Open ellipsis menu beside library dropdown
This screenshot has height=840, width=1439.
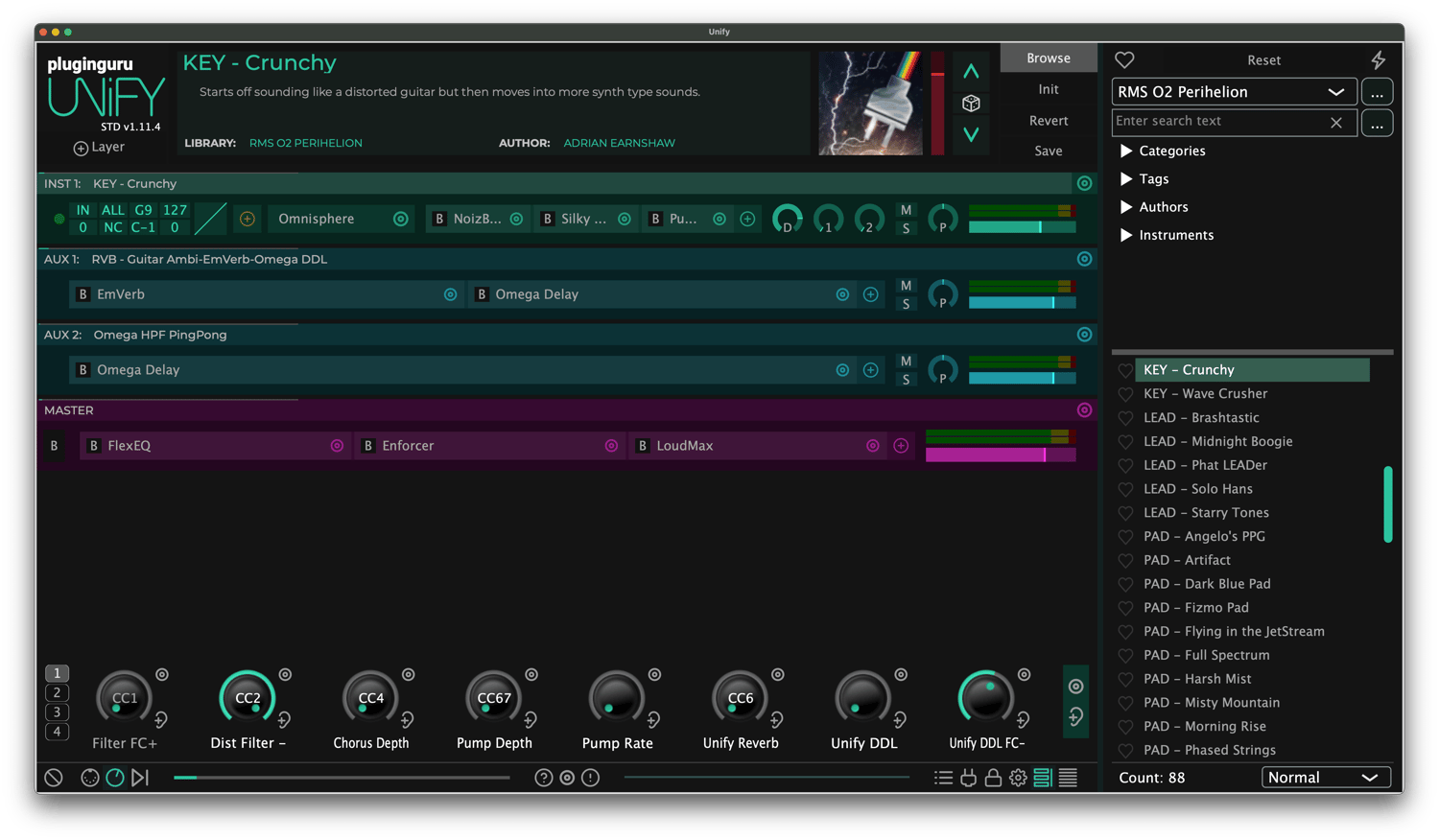[1377, 92]
